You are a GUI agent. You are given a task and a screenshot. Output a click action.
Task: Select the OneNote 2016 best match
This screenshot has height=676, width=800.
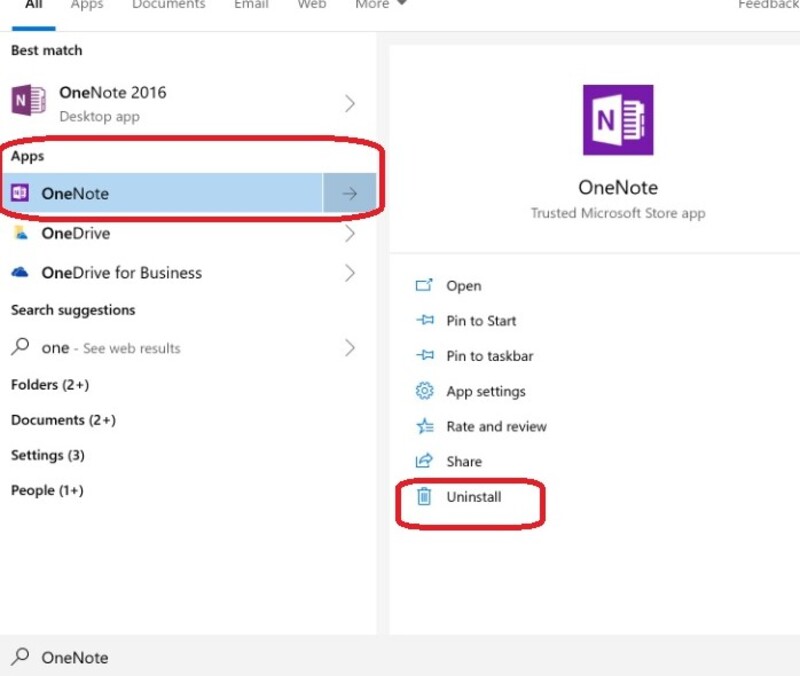pos(188,104)
